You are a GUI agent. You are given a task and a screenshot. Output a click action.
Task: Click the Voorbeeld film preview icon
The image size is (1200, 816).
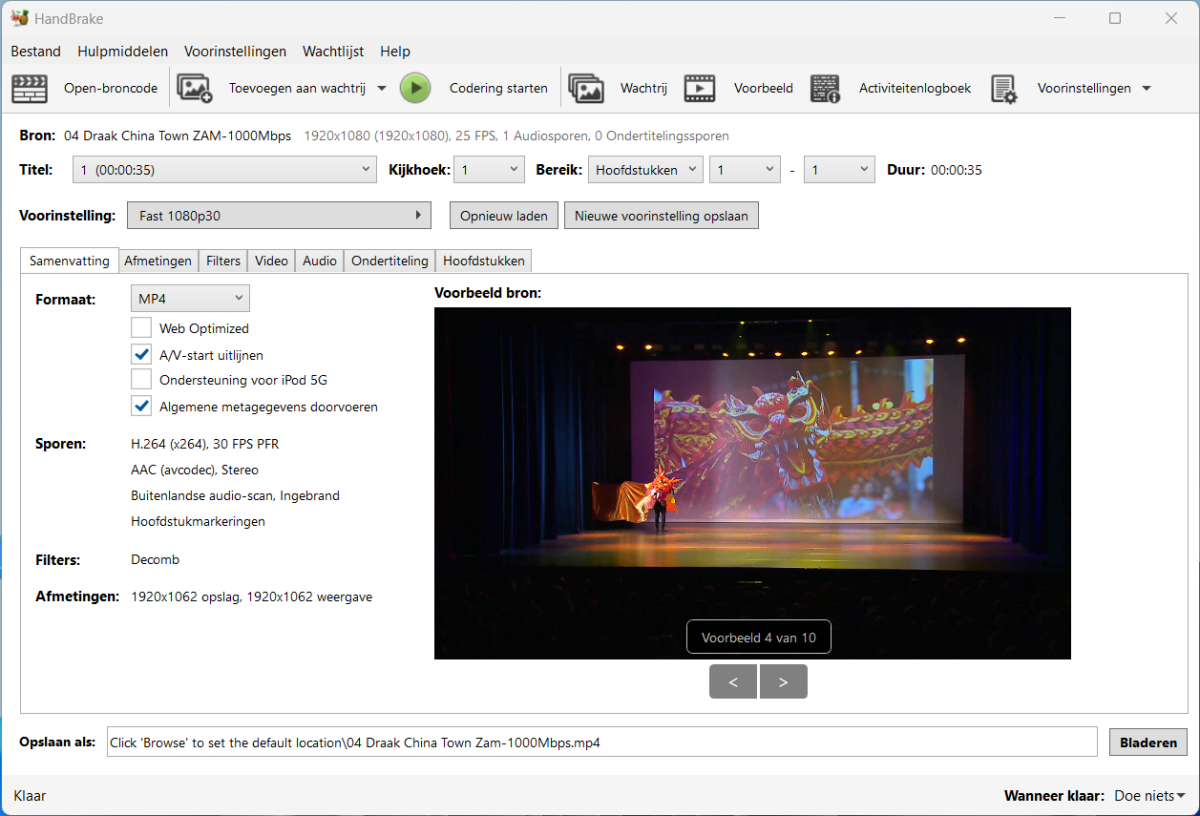click(x=700, y=88)
